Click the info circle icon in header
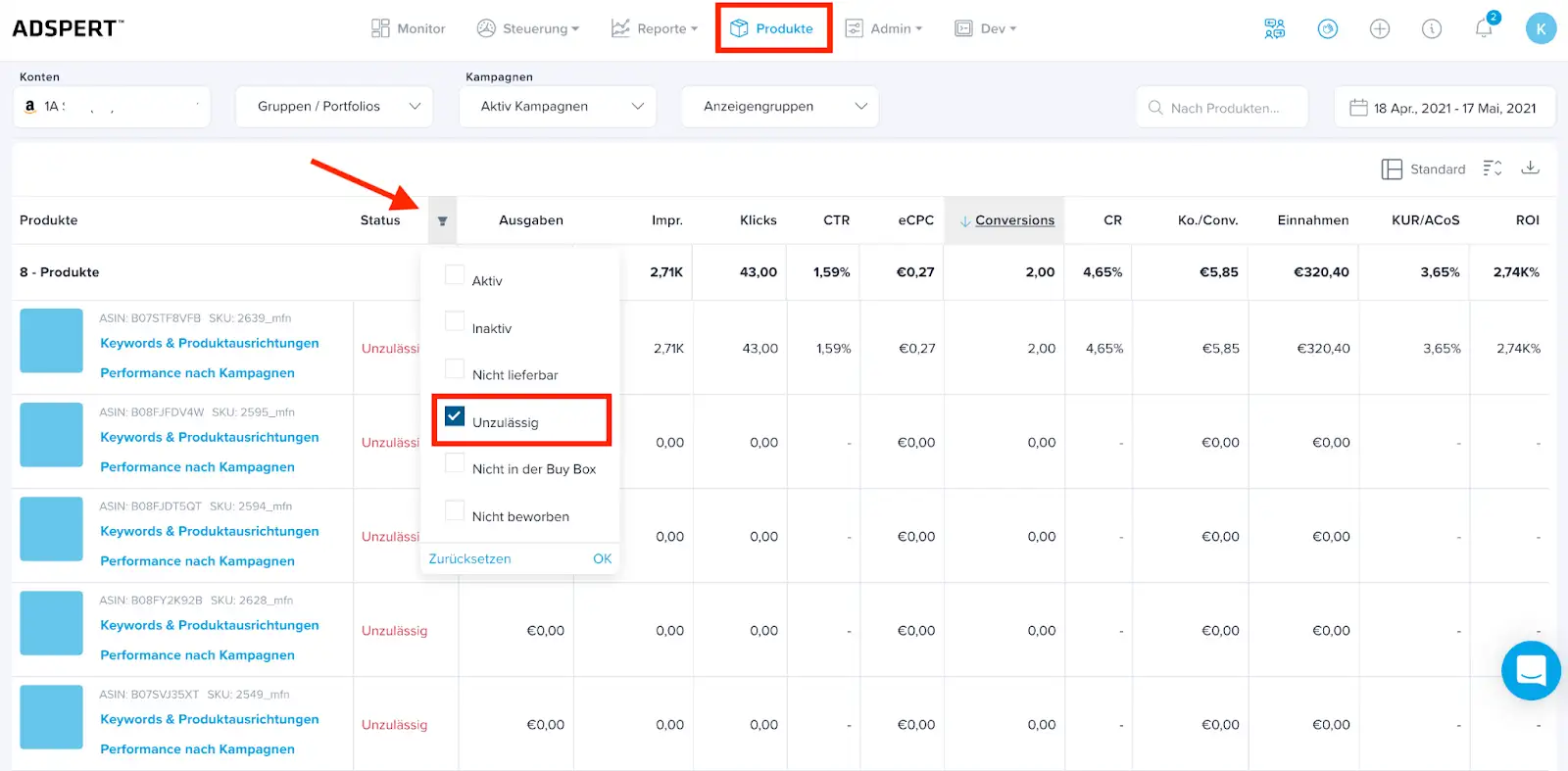The height and width of the screenshot is (771, 1568). (x=1432, y=29)
